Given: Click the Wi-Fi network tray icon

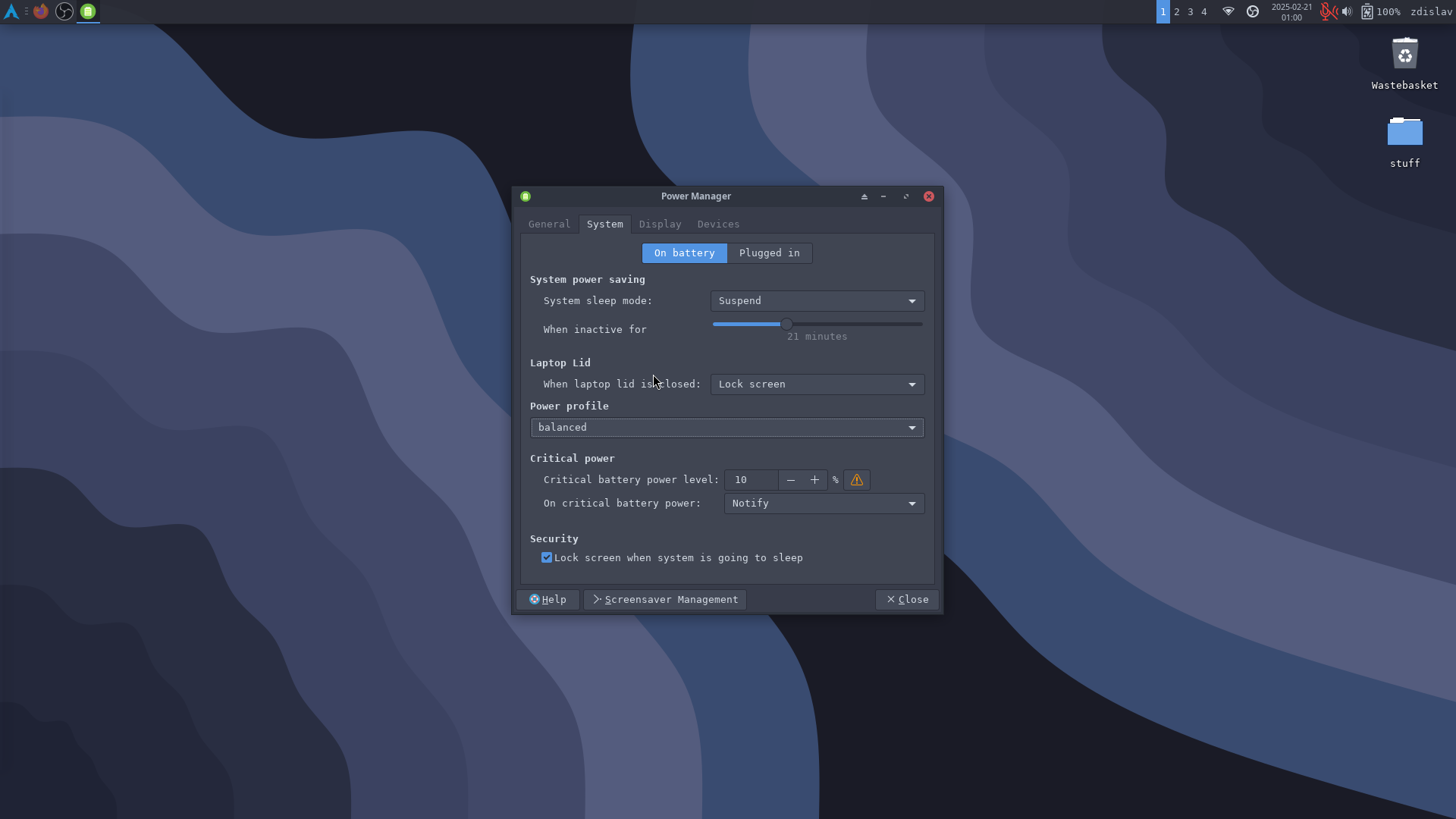Looking at the screenshot, I should coord(1228,11).
